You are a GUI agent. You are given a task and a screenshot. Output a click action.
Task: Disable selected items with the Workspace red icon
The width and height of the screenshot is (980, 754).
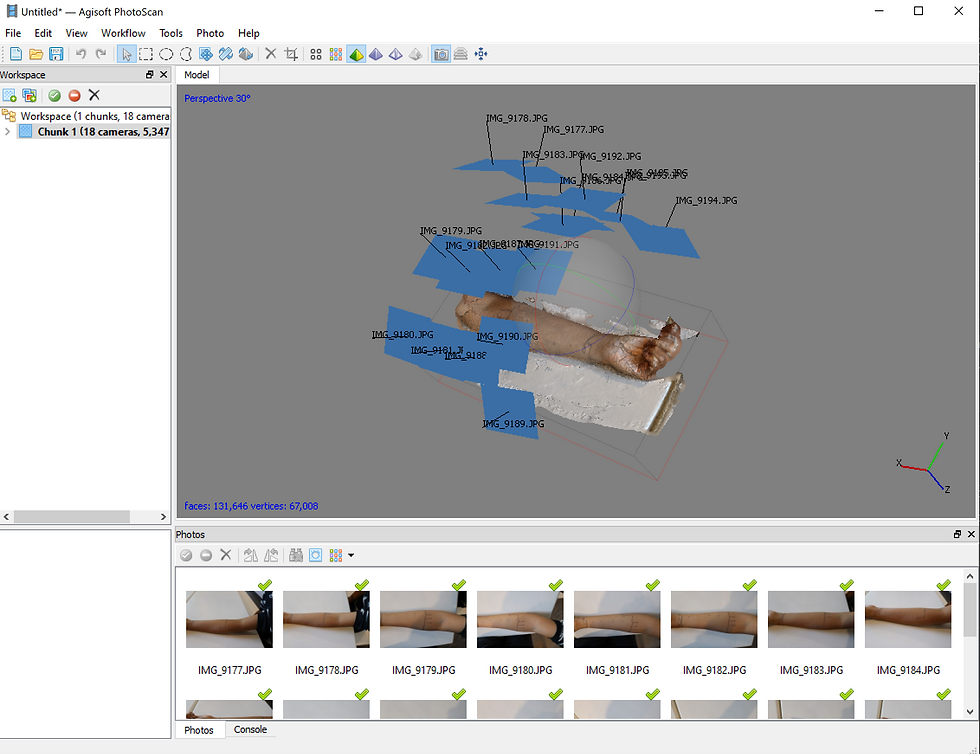(x=74, y=95)
